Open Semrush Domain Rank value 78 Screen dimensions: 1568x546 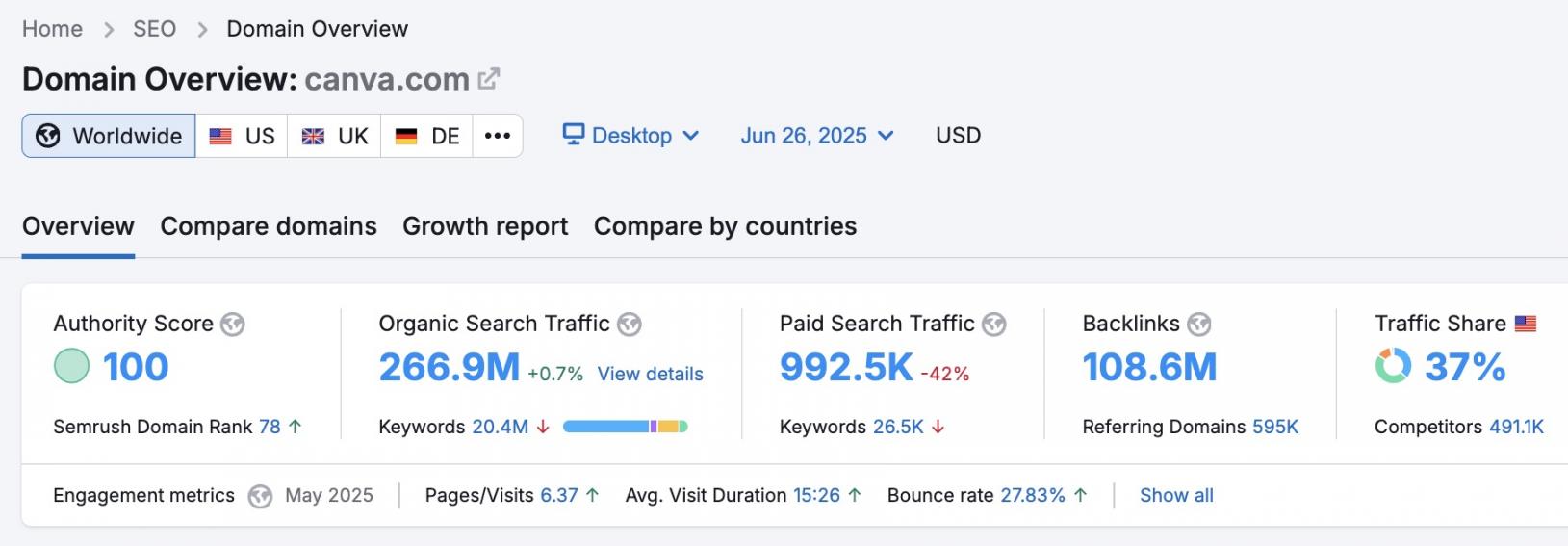point(270,427)
